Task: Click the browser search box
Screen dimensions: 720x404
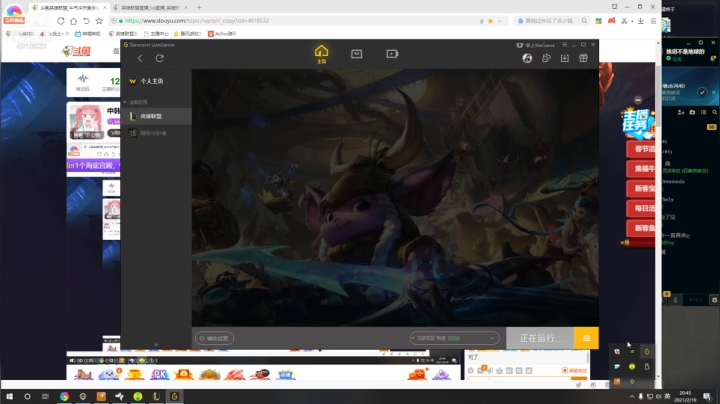Action: click(551, 21)
